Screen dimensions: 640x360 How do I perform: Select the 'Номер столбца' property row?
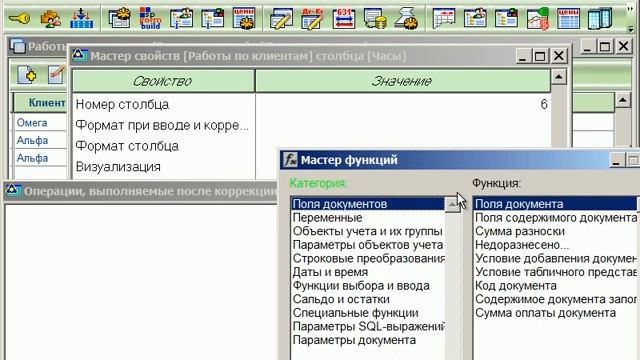(164, 104)
